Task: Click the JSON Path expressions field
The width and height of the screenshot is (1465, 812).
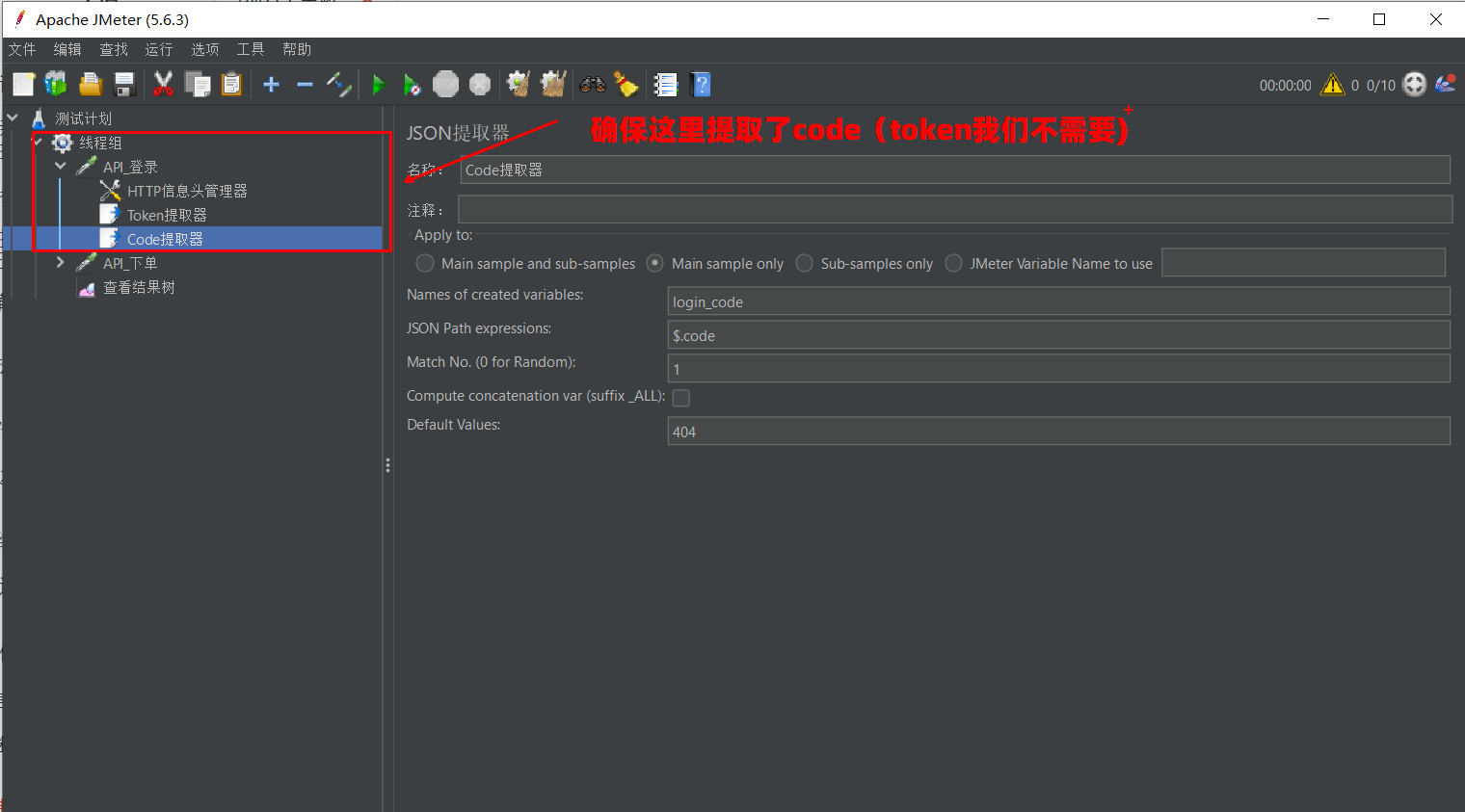Action: tap(1057, 335)
